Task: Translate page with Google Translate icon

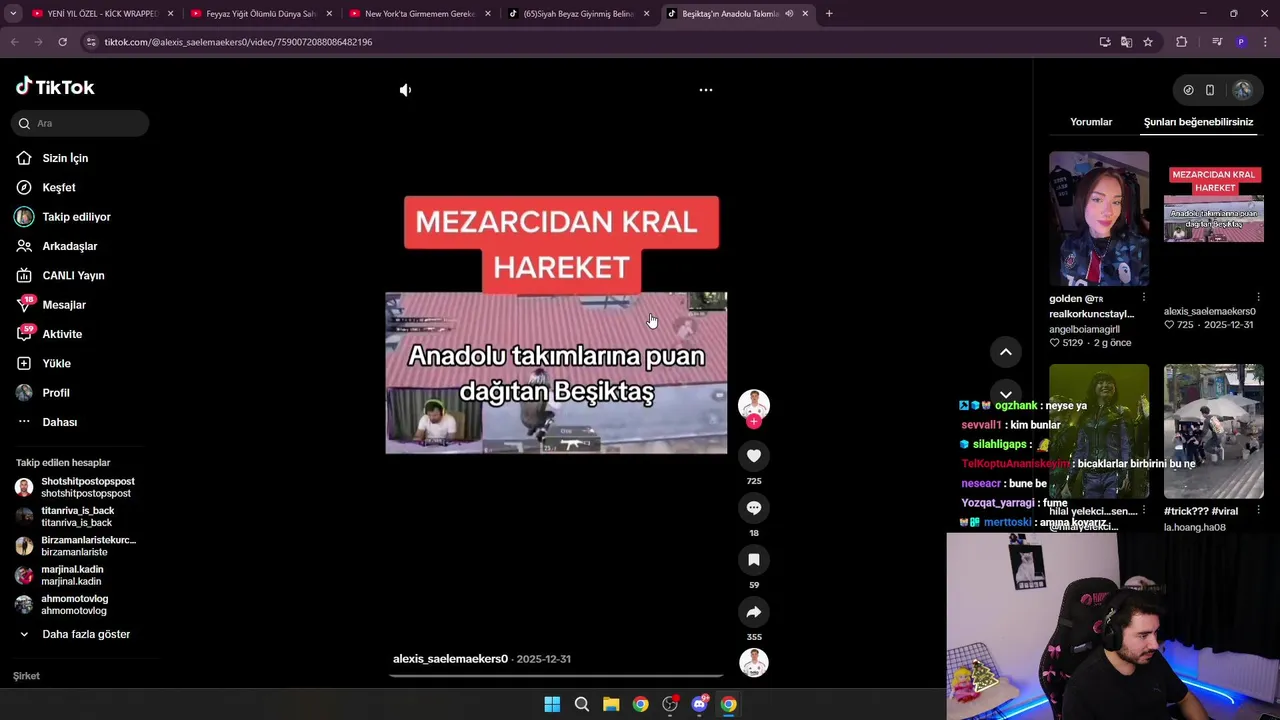Action: 1126,42
